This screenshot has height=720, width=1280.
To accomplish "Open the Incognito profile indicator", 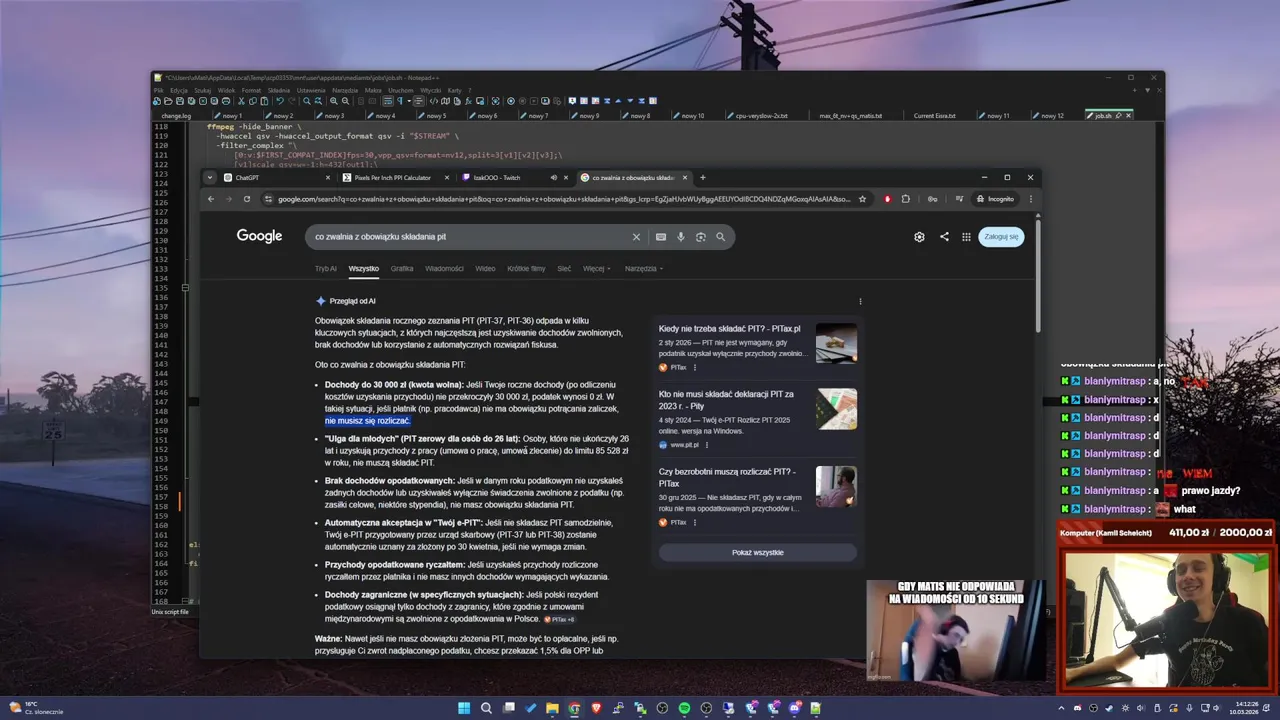I will pyautogui.click(x=996, y=199).
